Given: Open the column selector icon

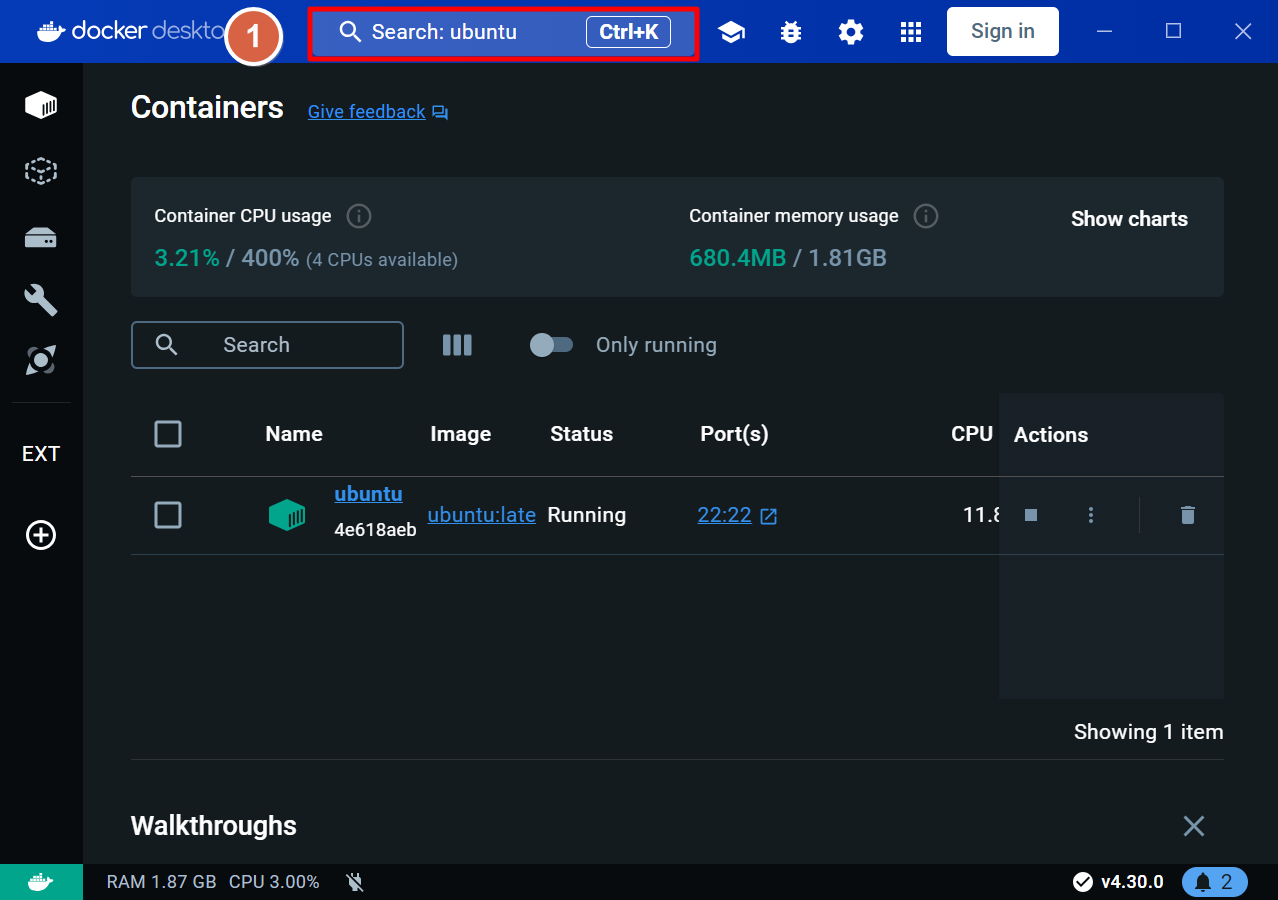Looking at the screenshot, I should point(457,345).
